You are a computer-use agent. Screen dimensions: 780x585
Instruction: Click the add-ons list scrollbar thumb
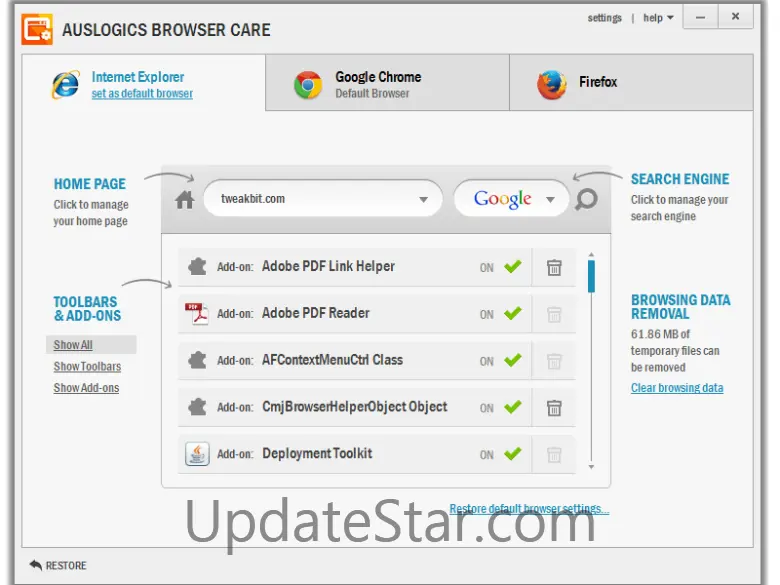[x=591, y=276]
